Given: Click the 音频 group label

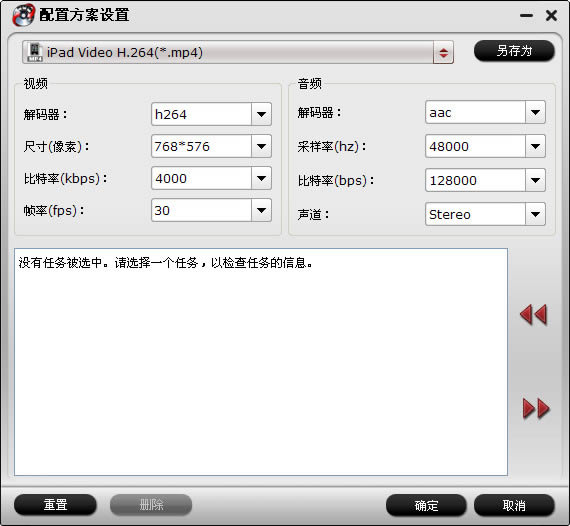Looking at the screenshot, I should [x=309, y=84].
